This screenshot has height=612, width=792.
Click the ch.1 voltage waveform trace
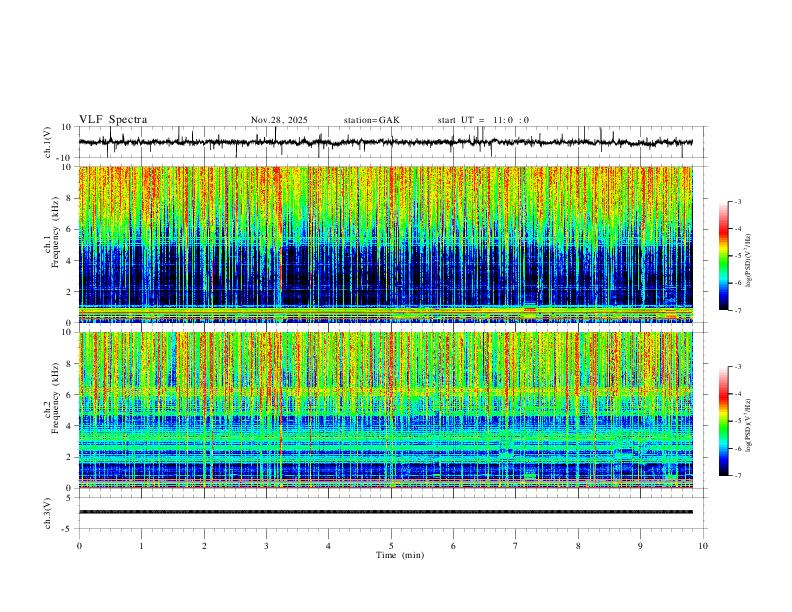pyautogui.click(x=385, y=142)
